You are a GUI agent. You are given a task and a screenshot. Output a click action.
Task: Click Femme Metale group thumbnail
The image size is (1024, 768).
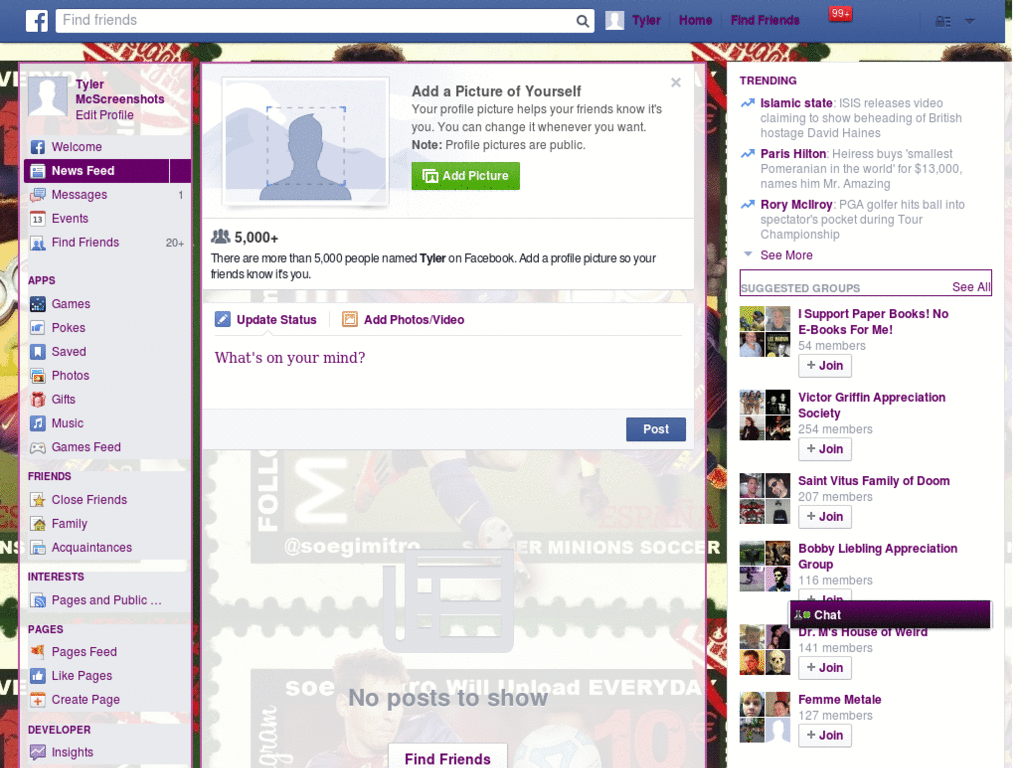point(765,717)
